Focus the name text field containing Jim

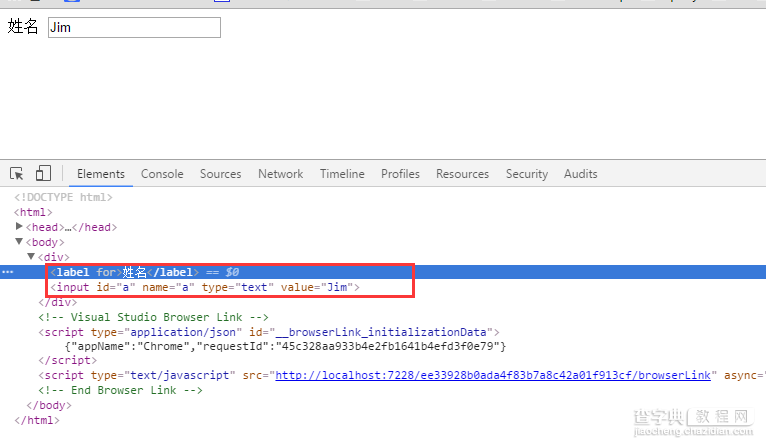click(134, 27)
